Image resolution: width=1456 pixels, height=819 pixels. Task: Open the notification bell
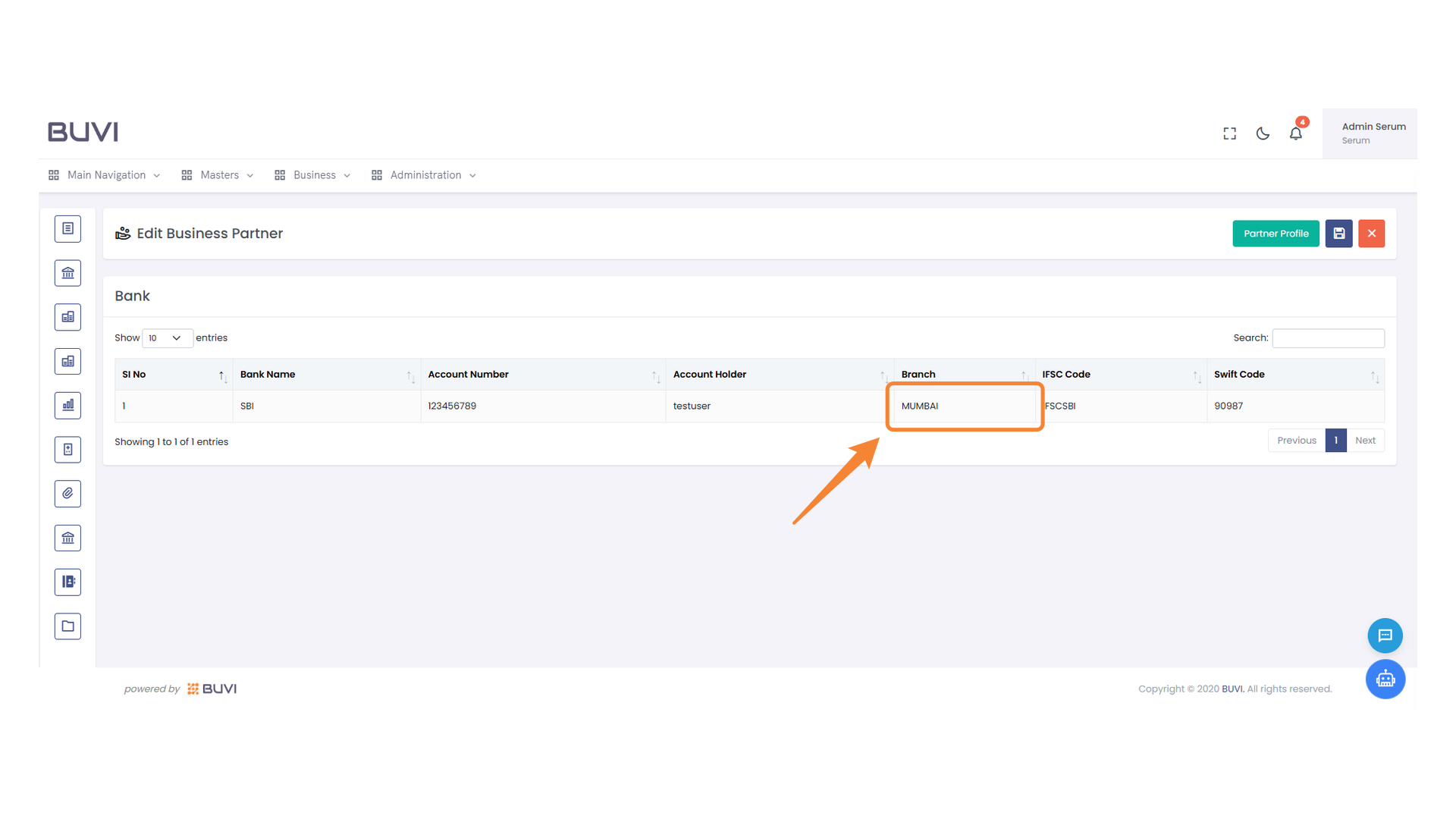click(x=1295, y=133)
